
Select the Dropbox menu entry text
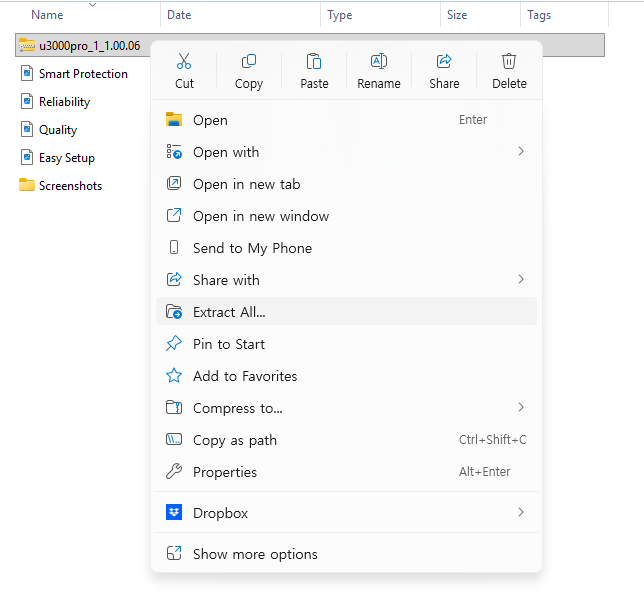pos(220,513)
